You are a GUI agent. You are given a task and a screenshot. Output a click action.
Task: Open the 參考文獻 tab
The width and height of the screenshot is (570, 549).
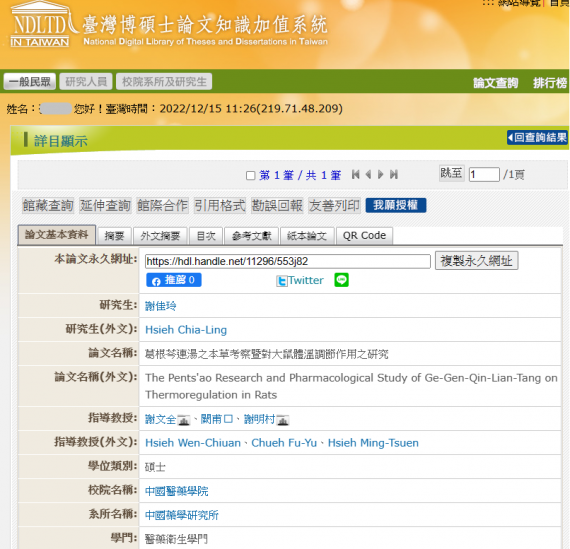[x=252, y=236]
